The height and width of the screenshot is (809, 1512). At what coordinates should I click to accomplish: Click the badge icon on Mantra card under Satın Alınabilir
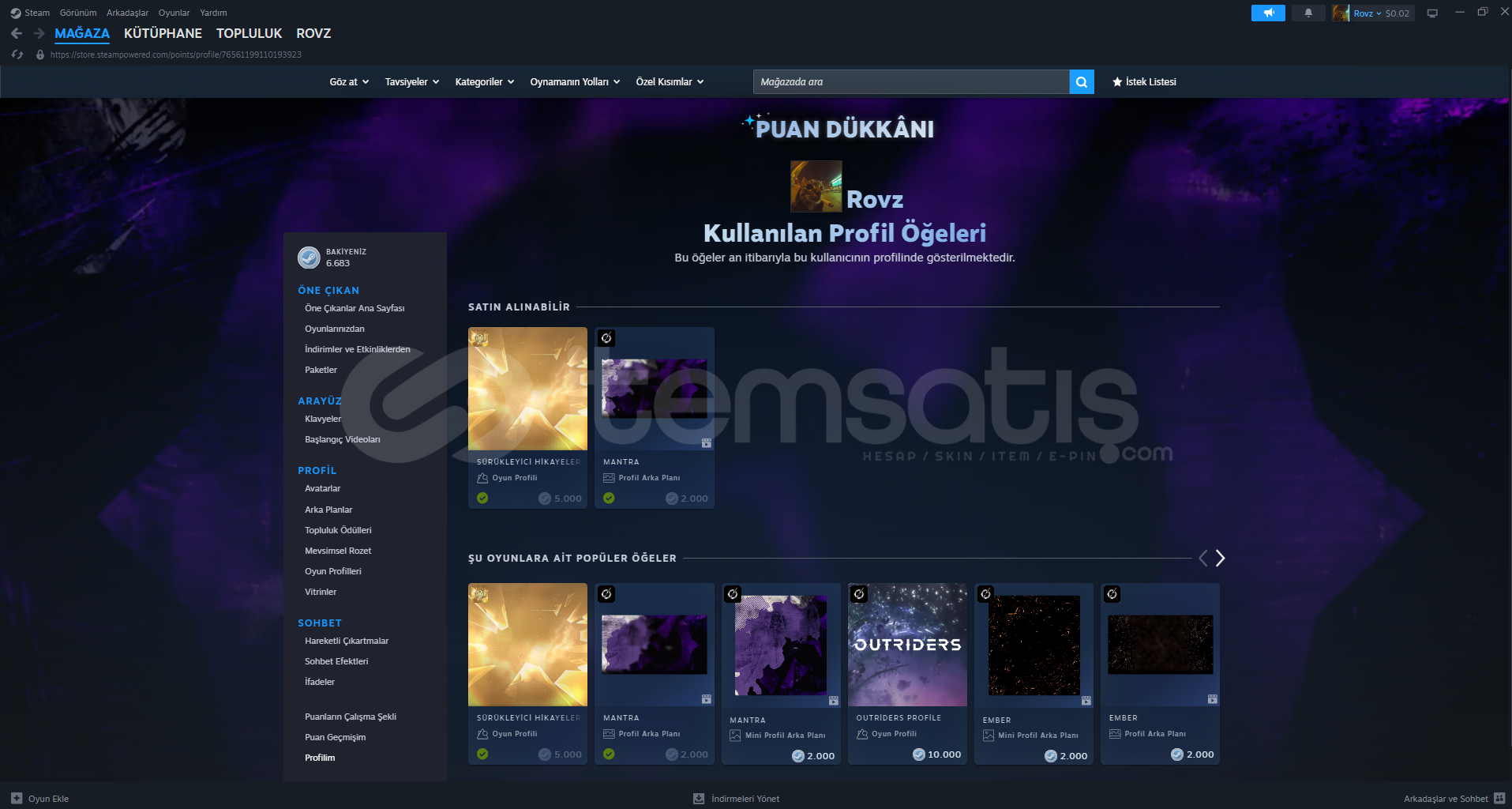point(606,338)
